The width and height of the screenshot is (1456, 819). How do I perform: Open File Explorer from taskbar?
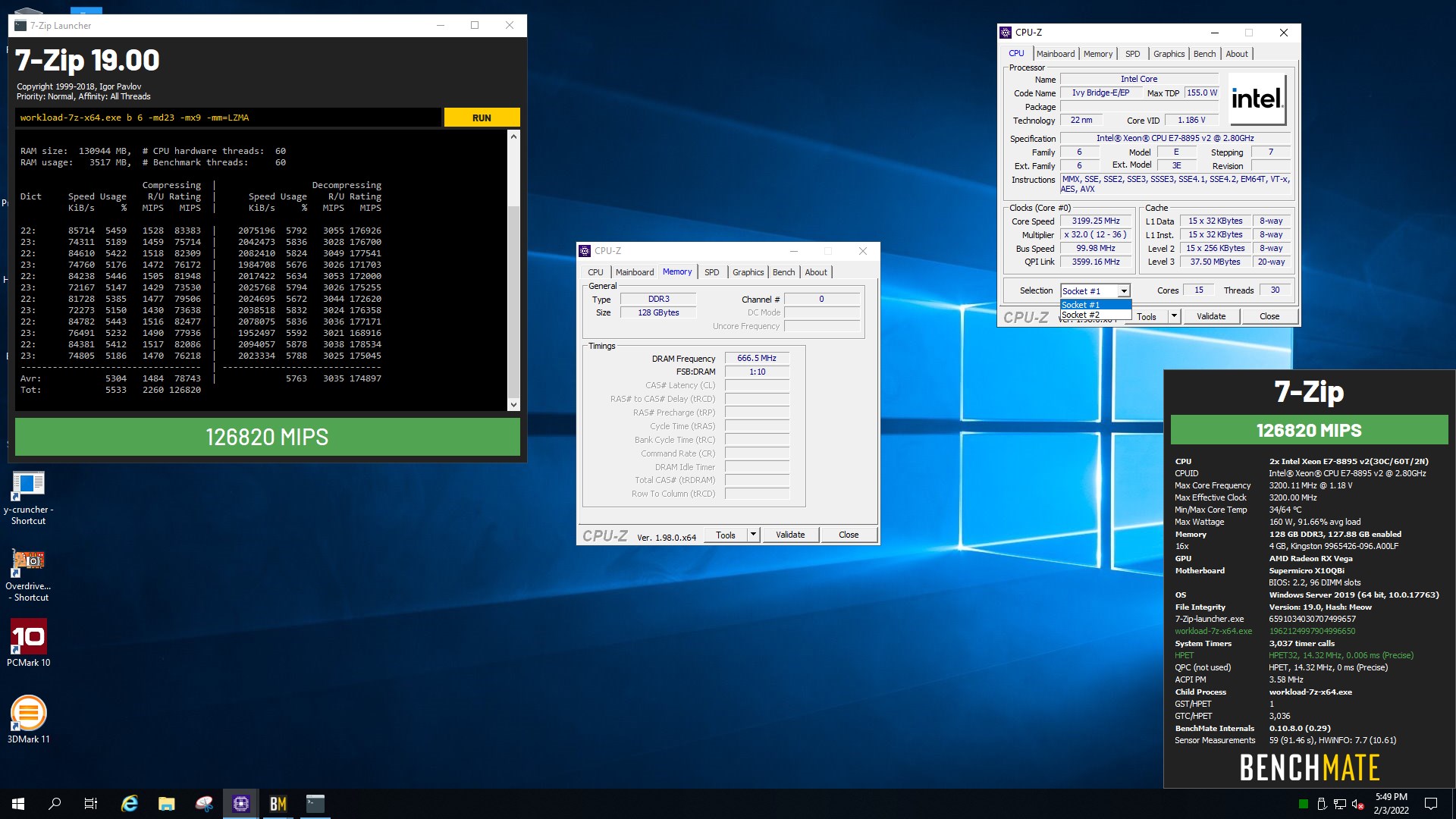167,804
